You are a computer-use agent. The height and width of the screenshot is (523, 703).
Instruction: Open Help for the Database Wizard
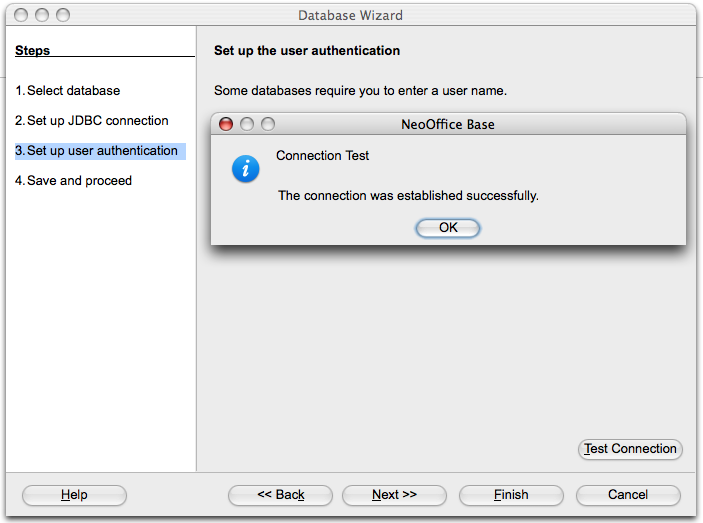tap(74, 495)
